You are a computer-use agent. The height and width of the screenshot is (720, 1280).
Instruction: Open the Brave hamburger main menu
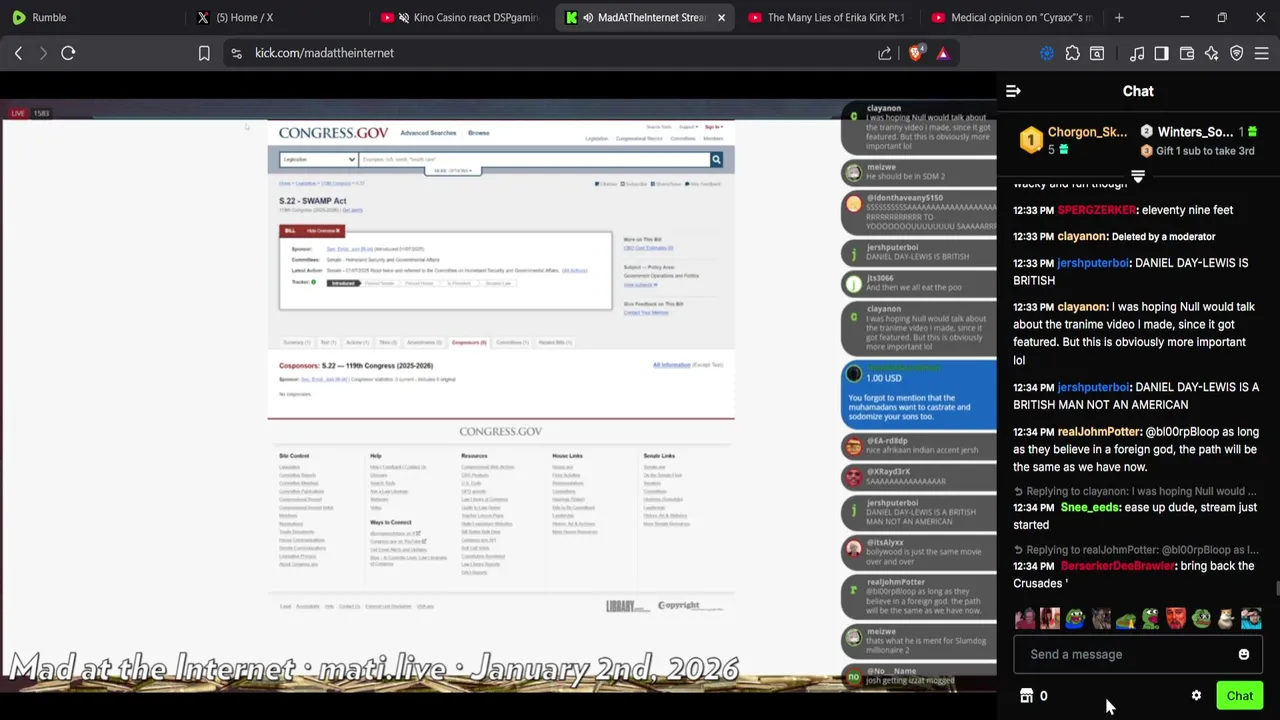point(1262,53)
